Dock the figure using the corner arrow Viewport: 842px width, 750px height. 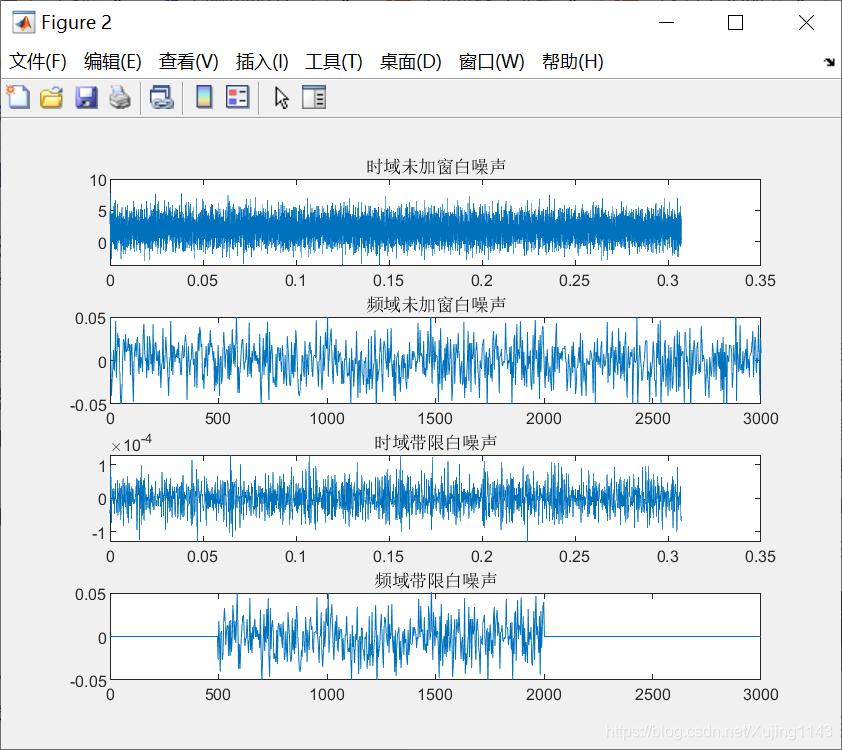pos(830,62)
